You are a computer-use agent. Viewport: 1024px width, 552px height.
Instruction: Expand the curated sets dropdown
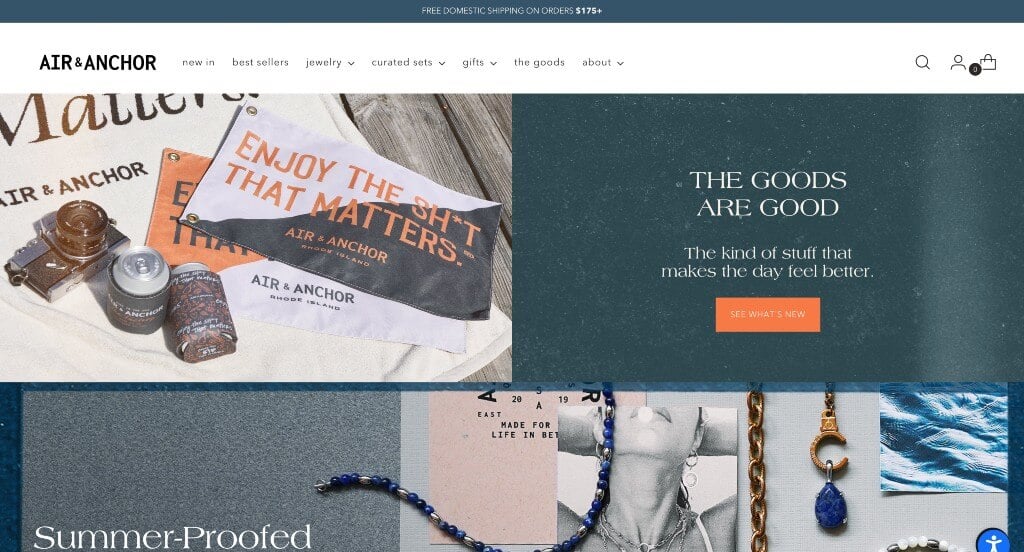[x=408, y=62]
